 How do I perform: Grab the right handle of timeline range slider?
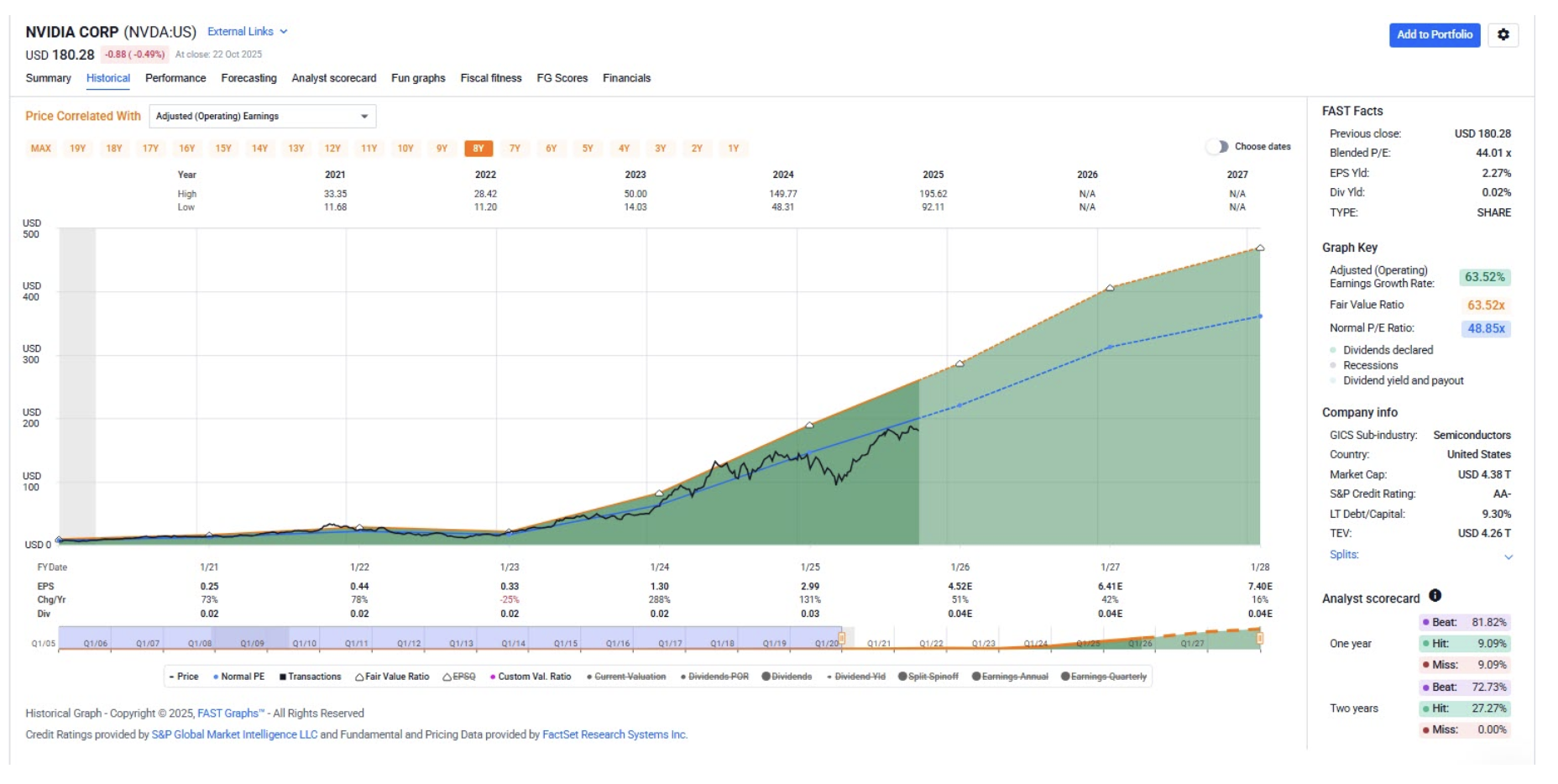1259,640
